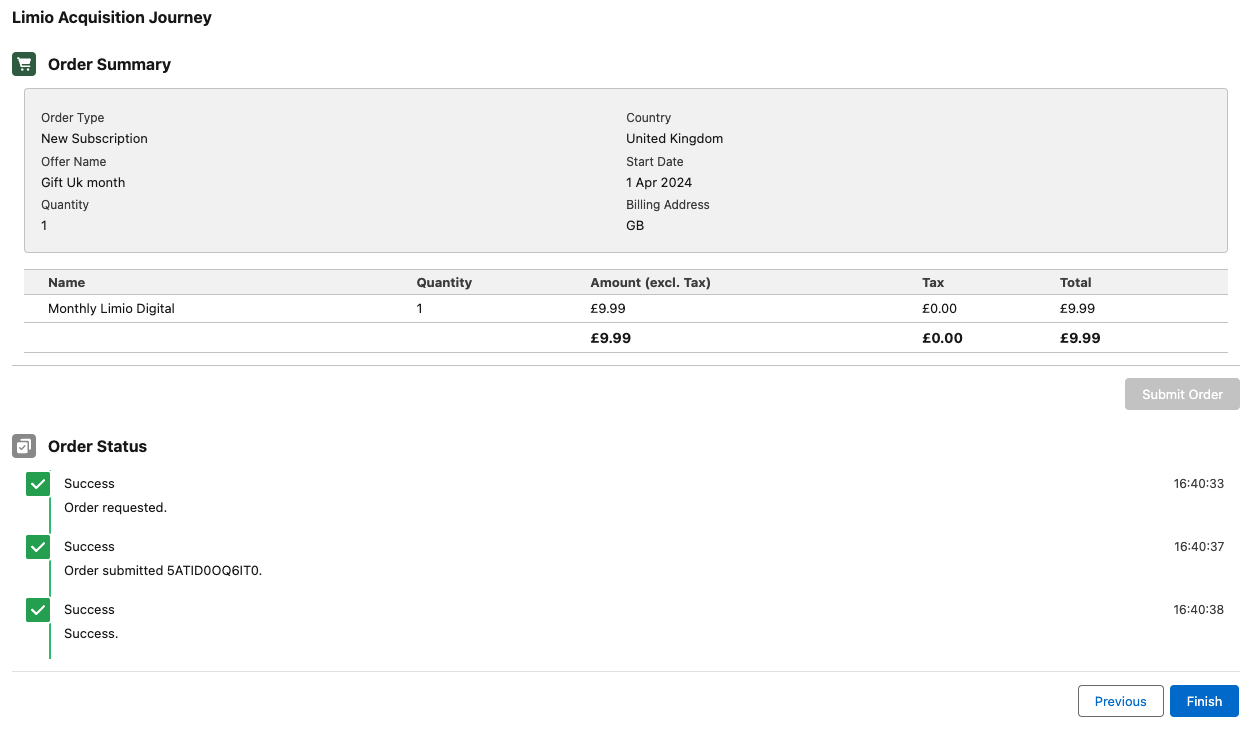Click the 16:40:37 timestamp
This screenshot has width=1250, height=733.
tap(1198, 547)
